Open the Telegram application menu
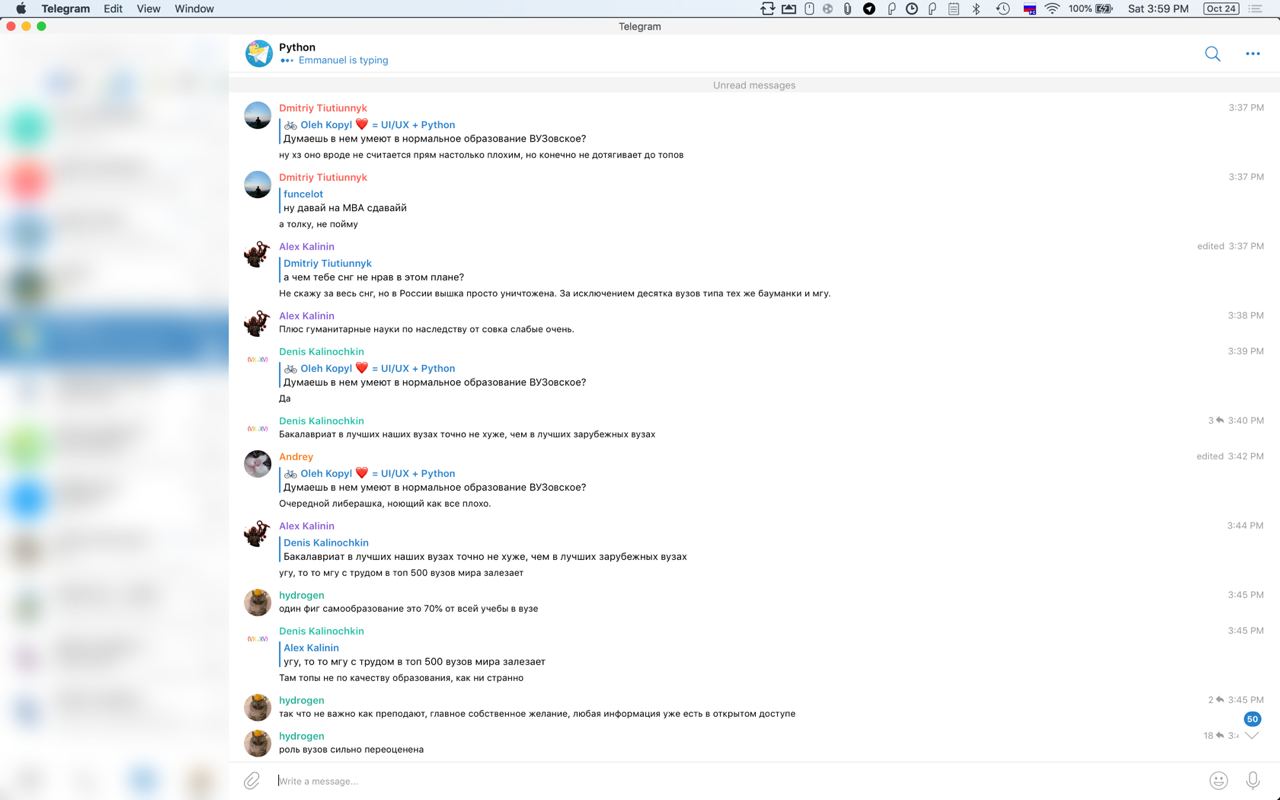This screenshot has height=800, width=1280. click(x=65, y=8)
